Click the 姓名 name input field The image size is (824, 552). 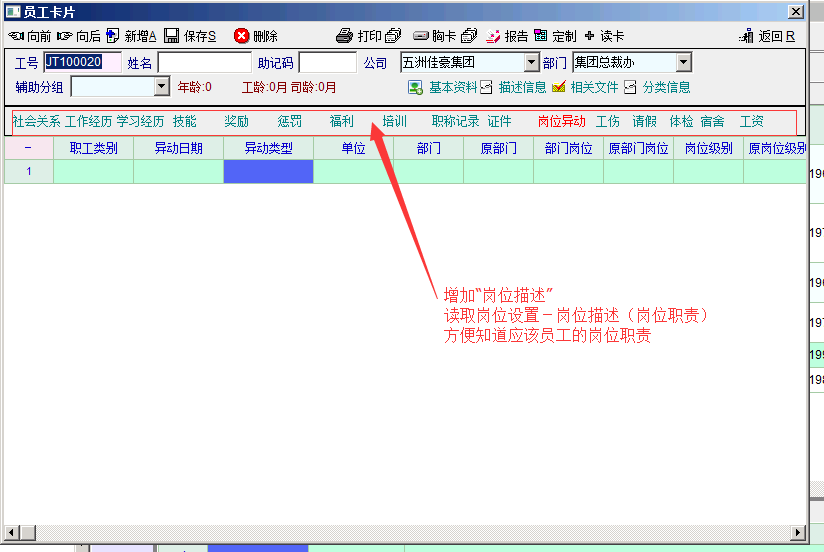(204, 63)
